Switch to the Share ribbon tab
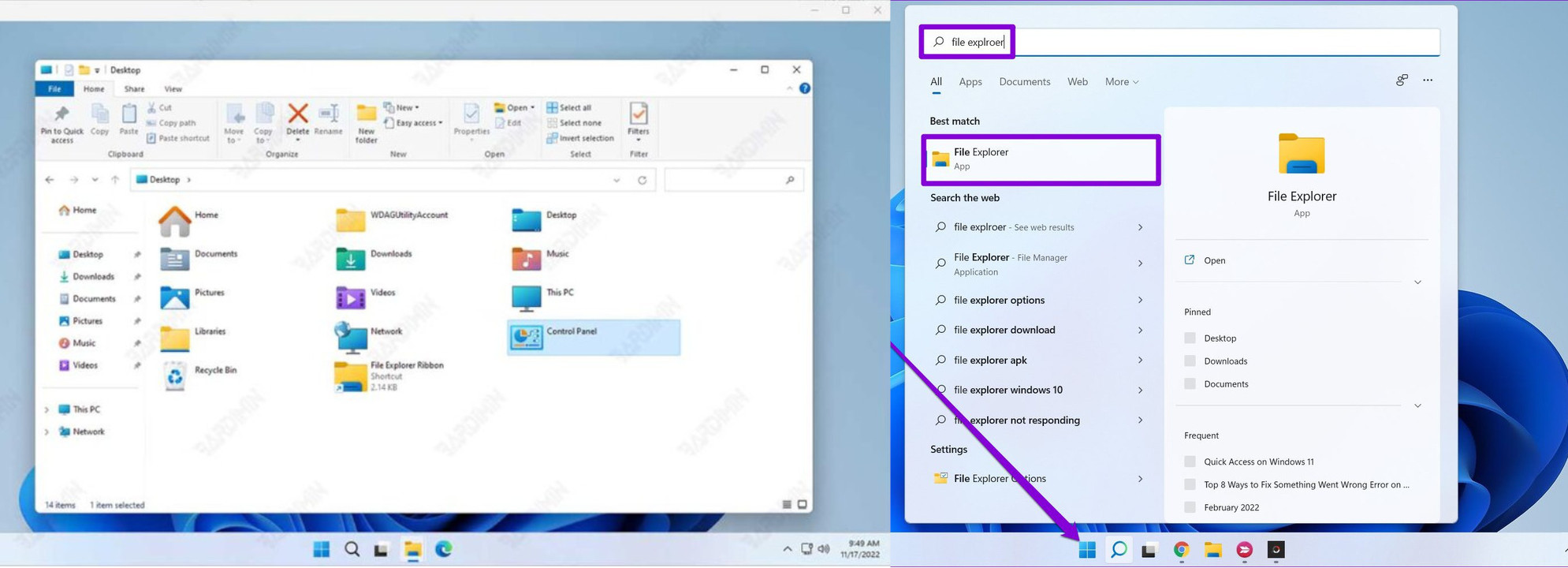Viewport: 1568px width, 568px height. pos(134,89)
